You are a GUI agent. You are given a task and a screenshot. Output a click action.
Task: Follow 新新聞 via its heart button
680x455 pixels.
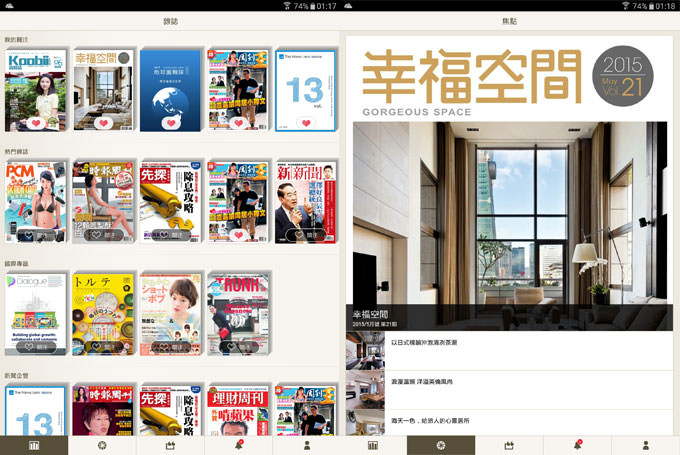pyautogui.click(x=306, y=235)
